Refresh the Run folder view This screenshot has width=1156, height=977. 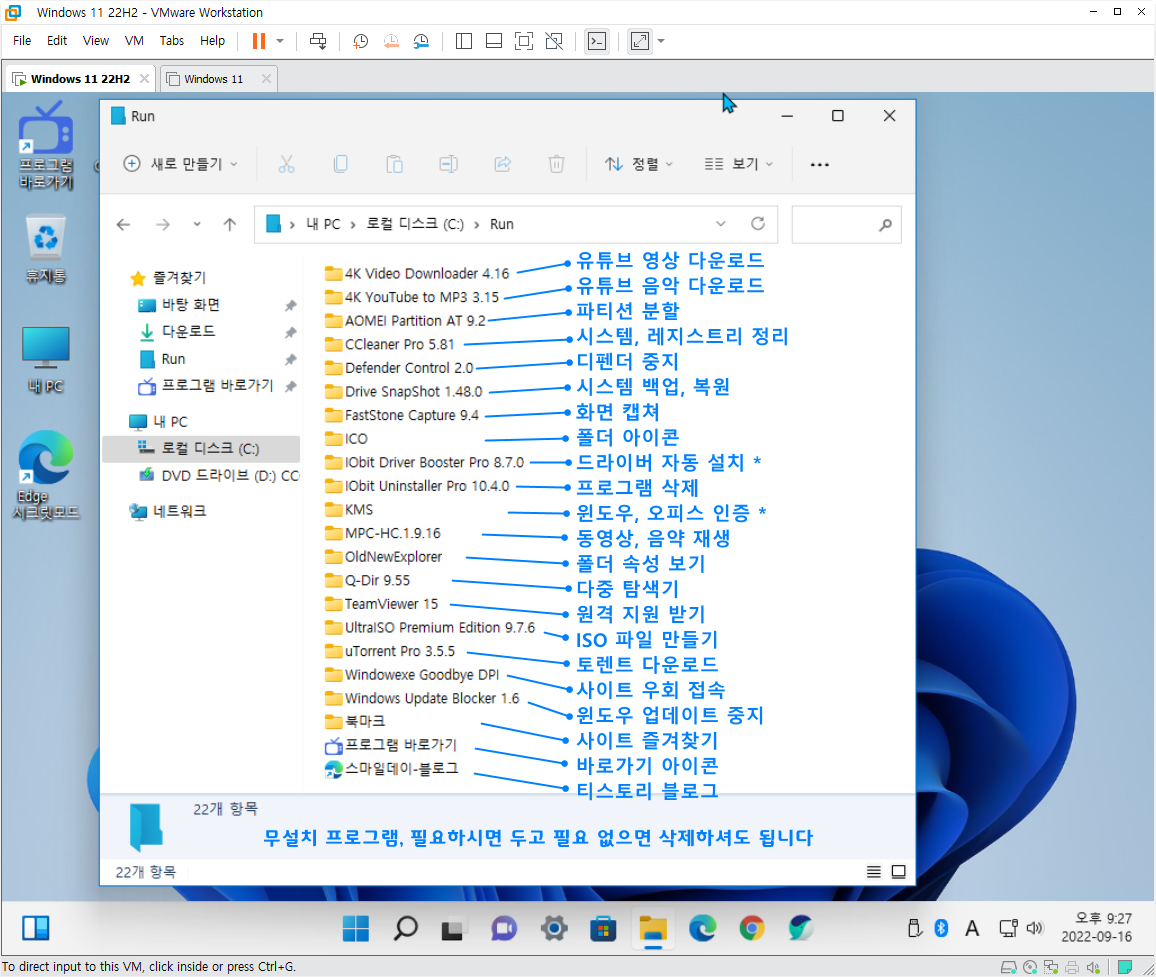coord(758,223)
